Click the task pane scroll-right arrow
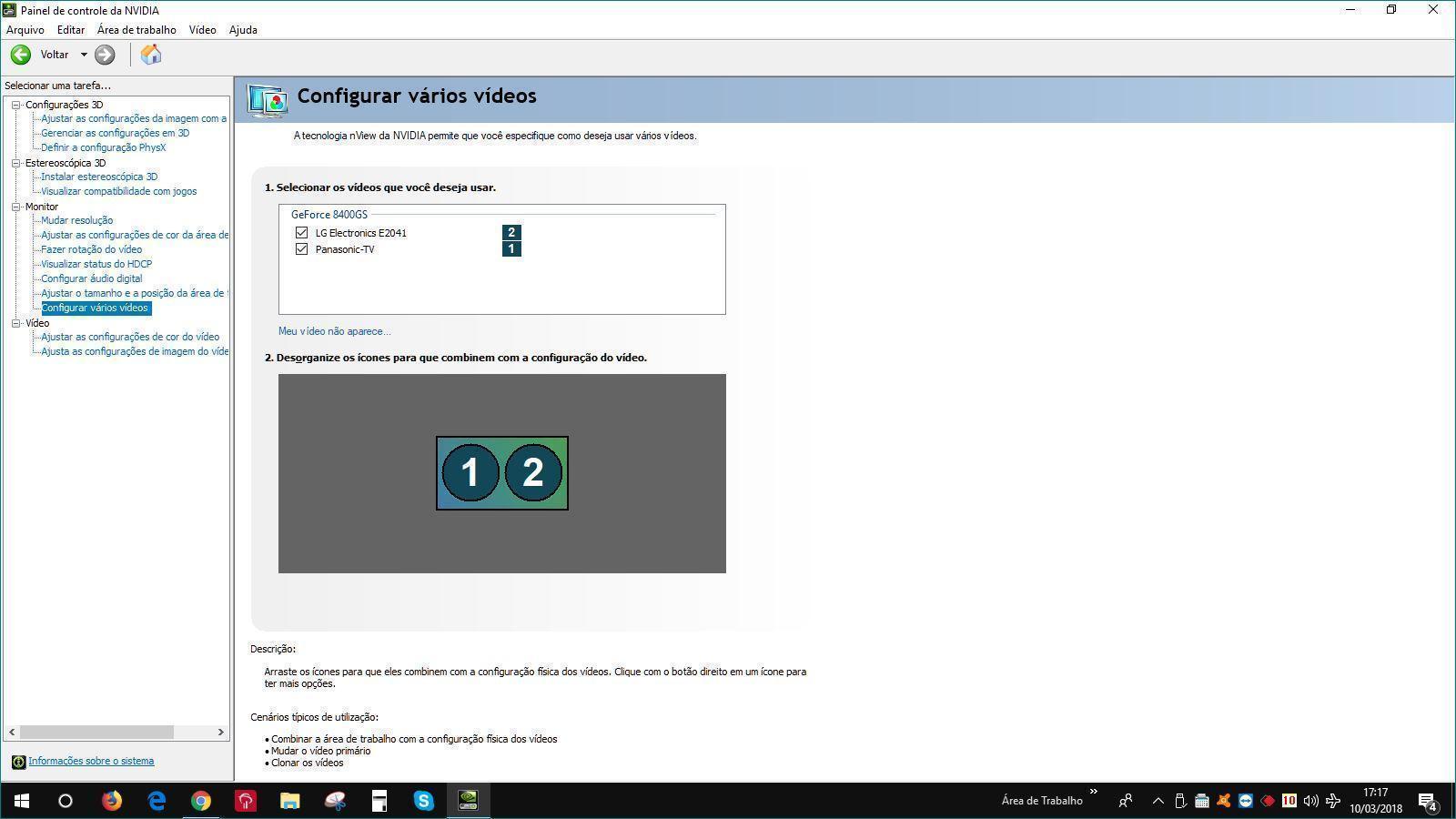1456x819 pixels. click(220, 732)
